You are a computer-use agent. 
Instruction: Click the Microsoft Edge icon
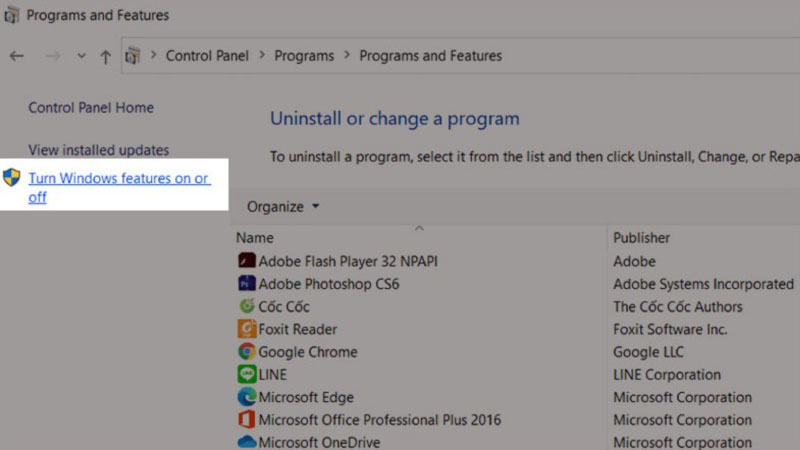(x=246, y=397)
